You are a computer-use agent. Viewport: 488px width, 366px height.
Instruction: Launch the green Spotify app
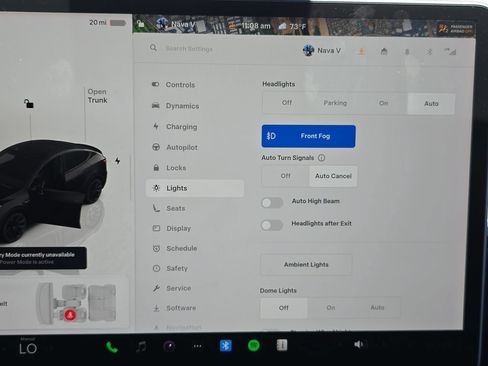pyautogui.click(x=254, y=345)
